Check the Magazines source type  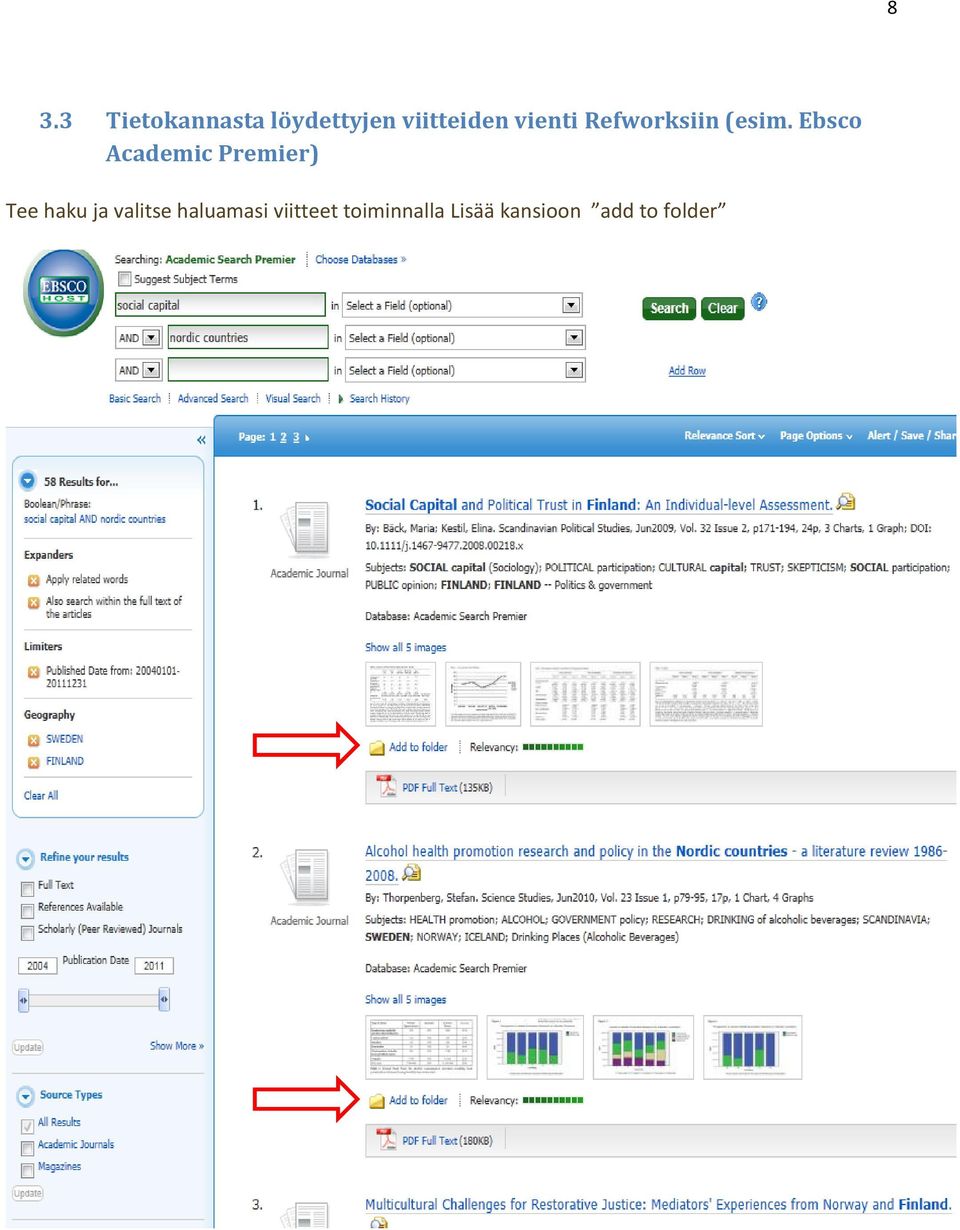tap(27, 1170)
